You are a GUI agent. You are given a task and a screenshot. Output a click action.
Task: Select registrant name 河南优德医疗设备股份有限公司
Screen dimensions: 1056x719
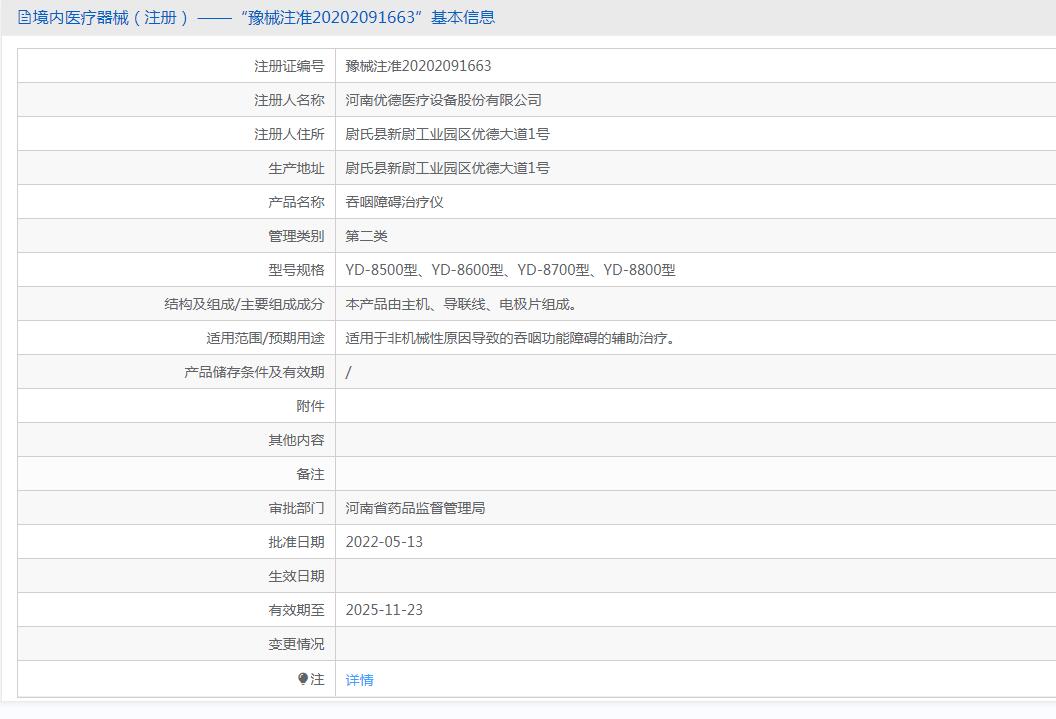[443, 100]
